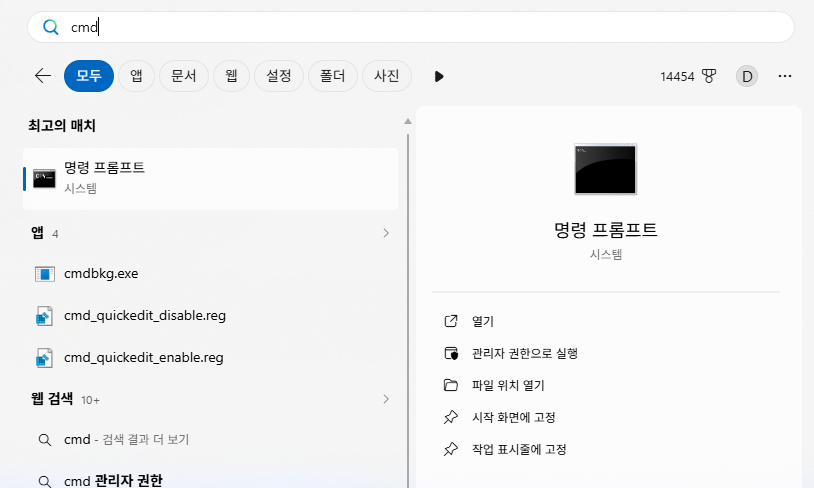This screenshot has height=488, width=814.
Task: Click the large Command Prompt preview icon
Action: [605, 169]
